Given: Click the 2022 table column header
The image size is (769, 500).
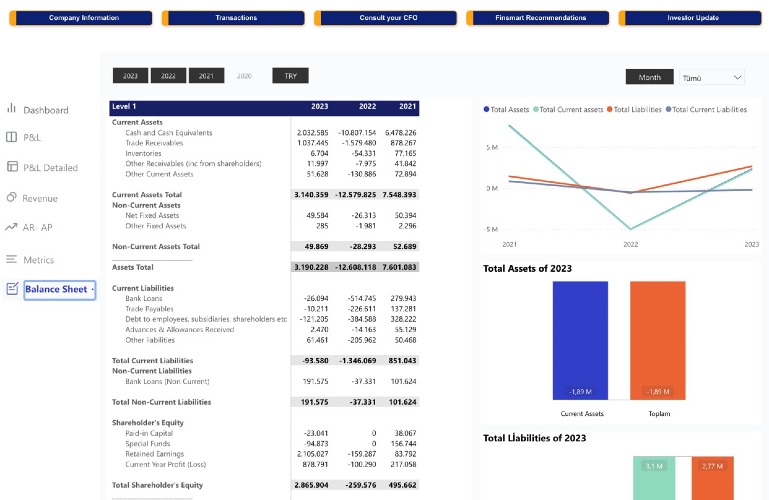Looking at the screenshot, I should pos(367,106).
